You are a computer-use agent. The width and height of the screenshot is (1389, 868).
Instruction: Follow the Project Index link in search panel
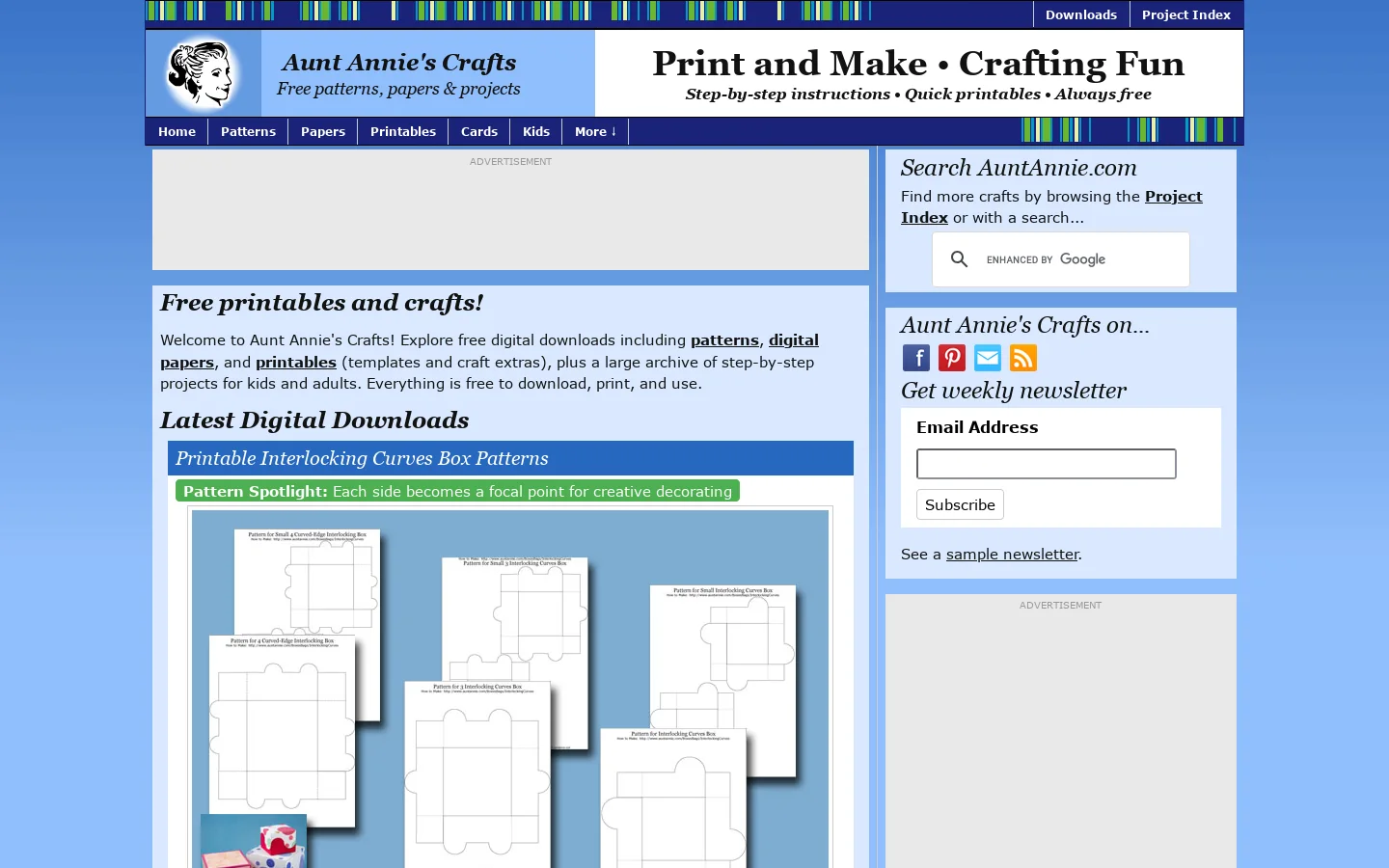coord(1051,206)
